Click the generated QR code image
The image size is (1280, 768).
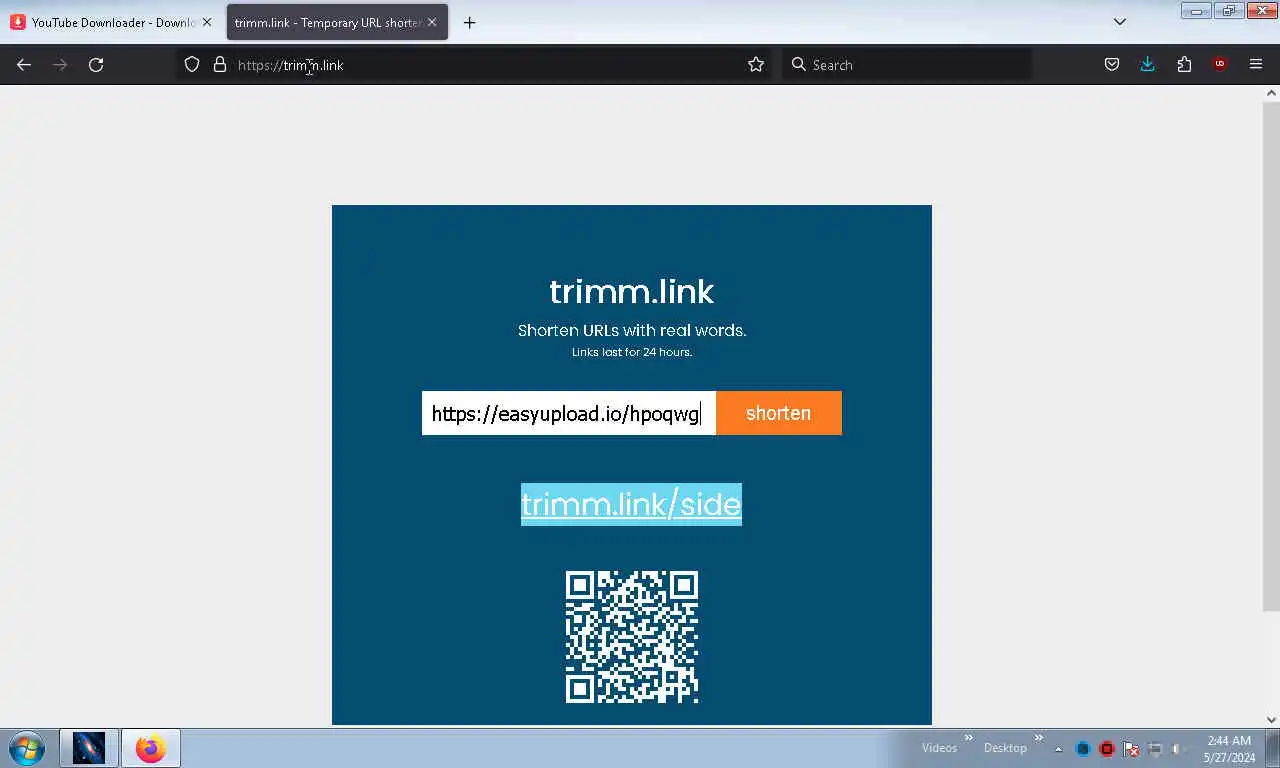coord(632,637)
